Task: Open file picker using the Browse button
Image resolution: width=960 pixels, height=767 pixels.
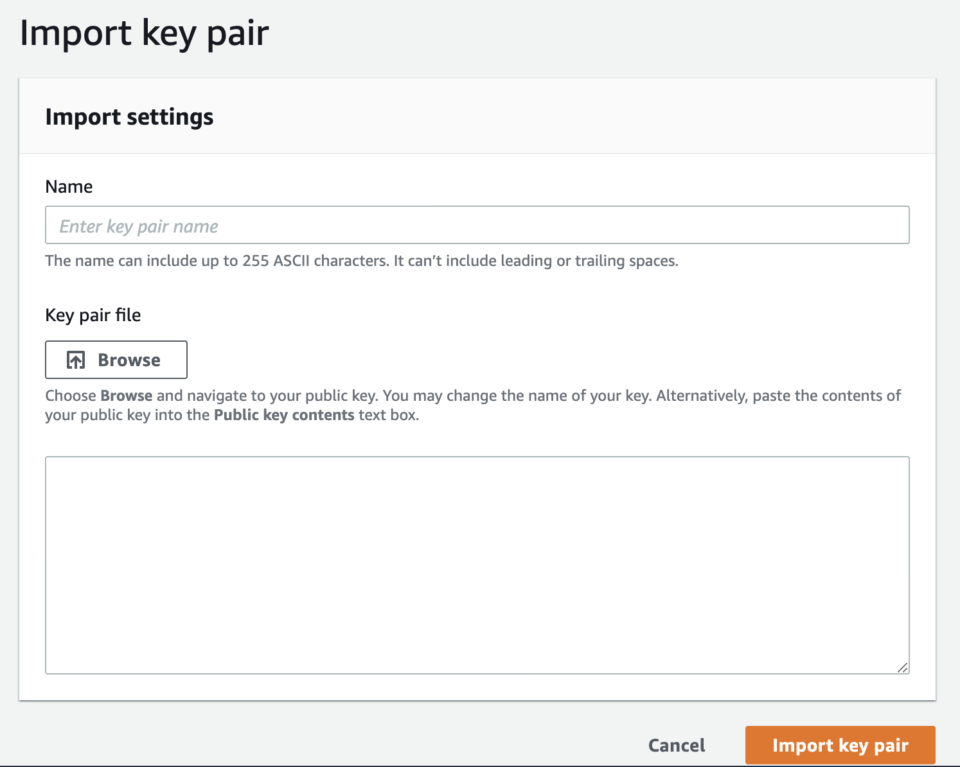Action: [116, 359]
